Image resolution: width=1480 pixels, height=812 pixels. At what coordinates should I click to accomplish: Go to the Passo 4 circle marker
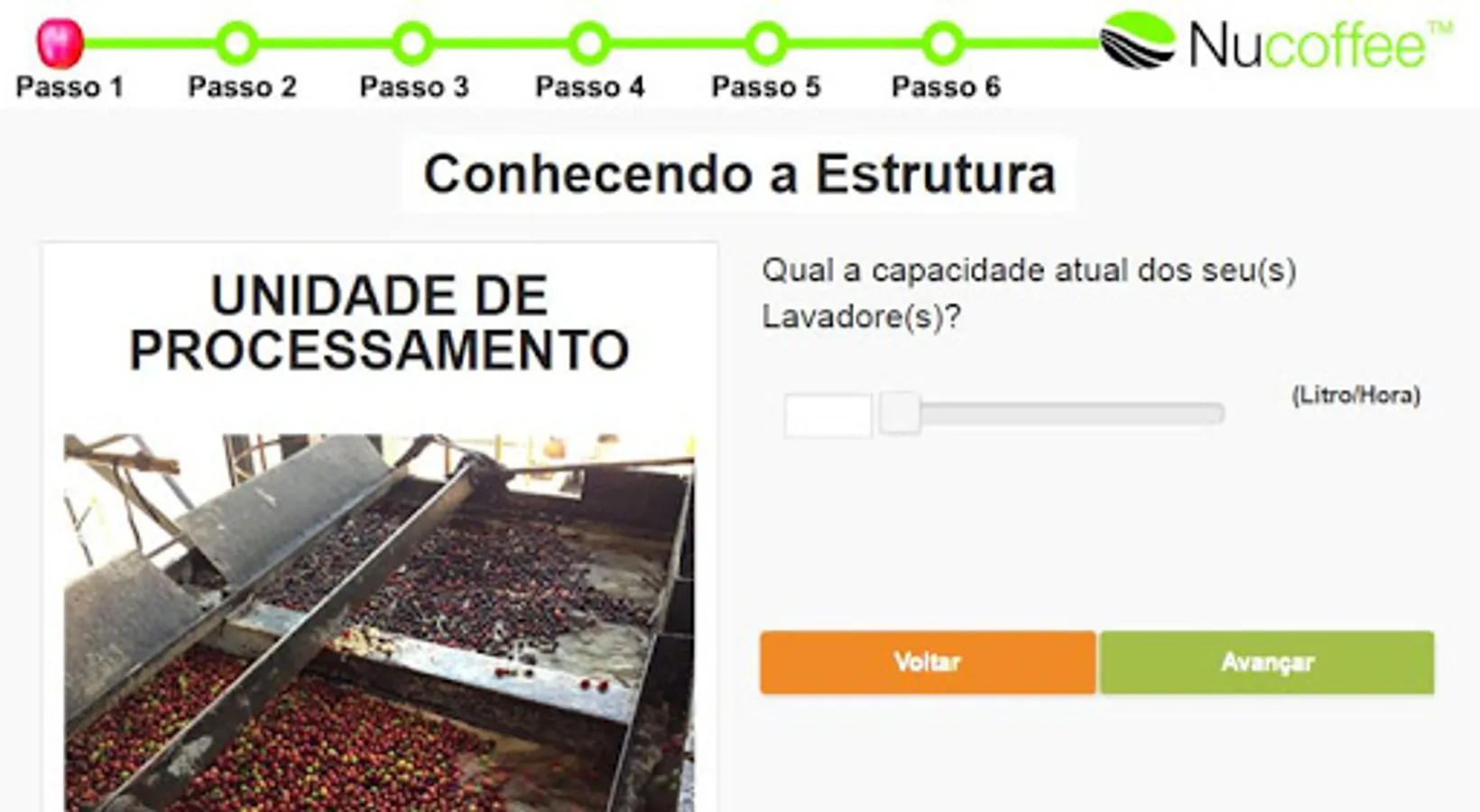click(x=589, y=42)
